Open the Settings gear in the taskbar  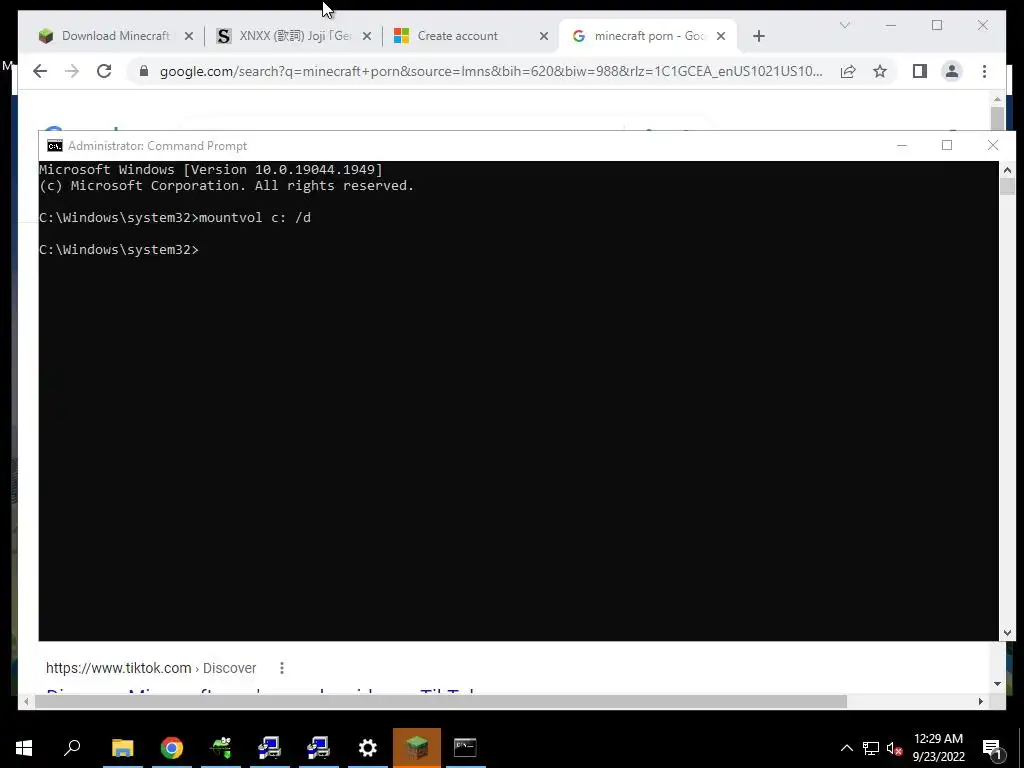(368, 748)
